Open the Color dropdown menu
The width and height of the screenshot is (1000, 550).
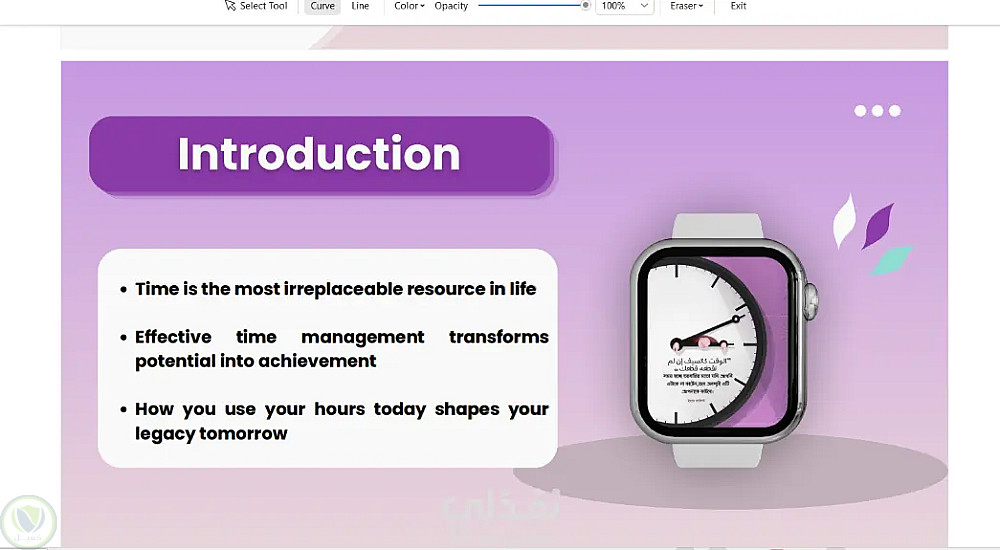409,6
